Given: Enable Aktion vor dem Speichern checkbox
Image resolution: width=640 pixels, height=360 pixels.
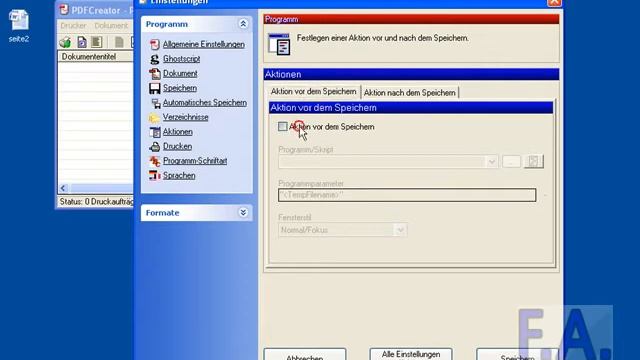Looking at the screenshot, I should click(x=282, y=127).
